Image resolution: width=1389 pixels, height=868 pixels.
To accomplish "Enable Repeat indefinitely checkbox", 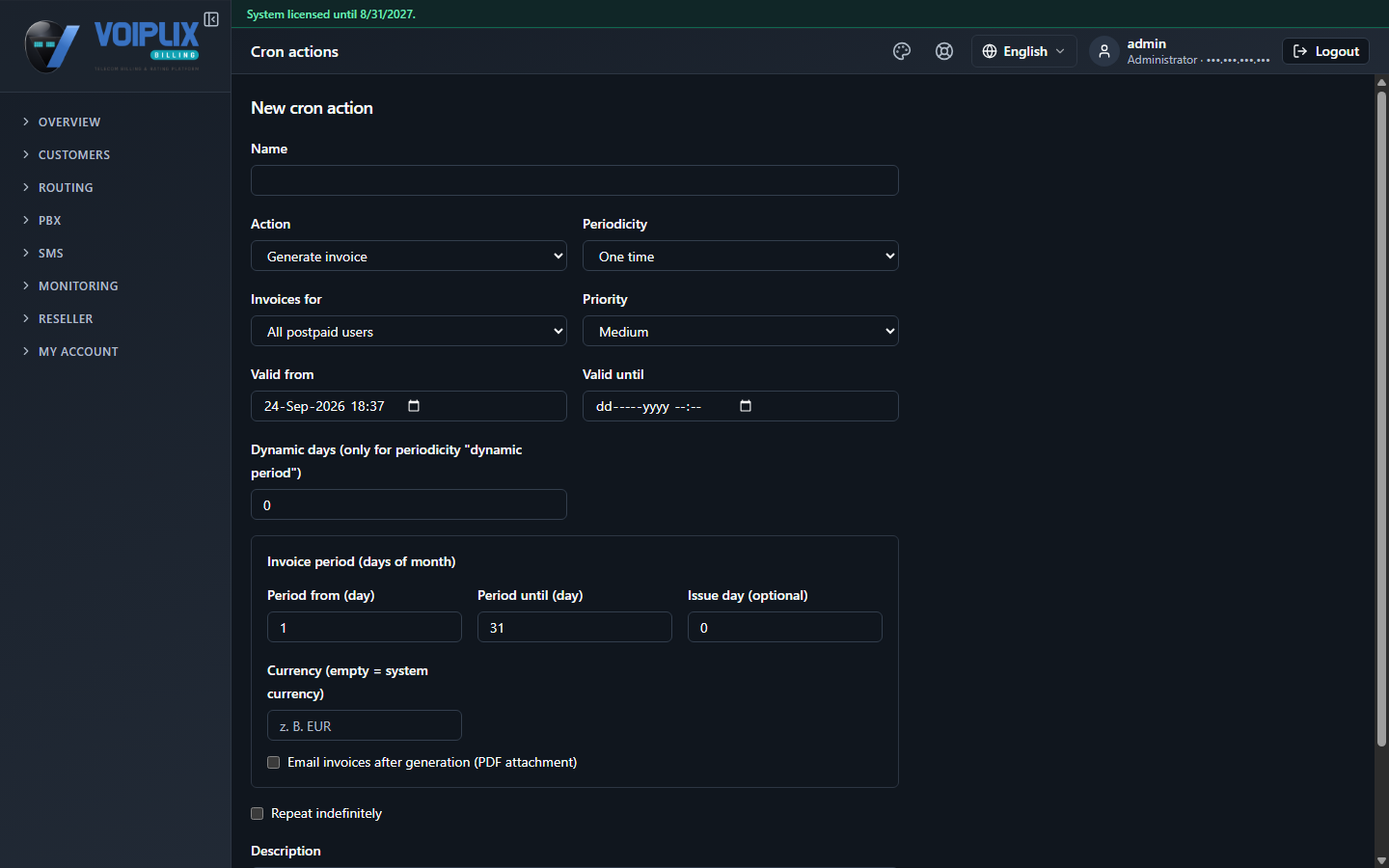I will (x=258, y=813).
